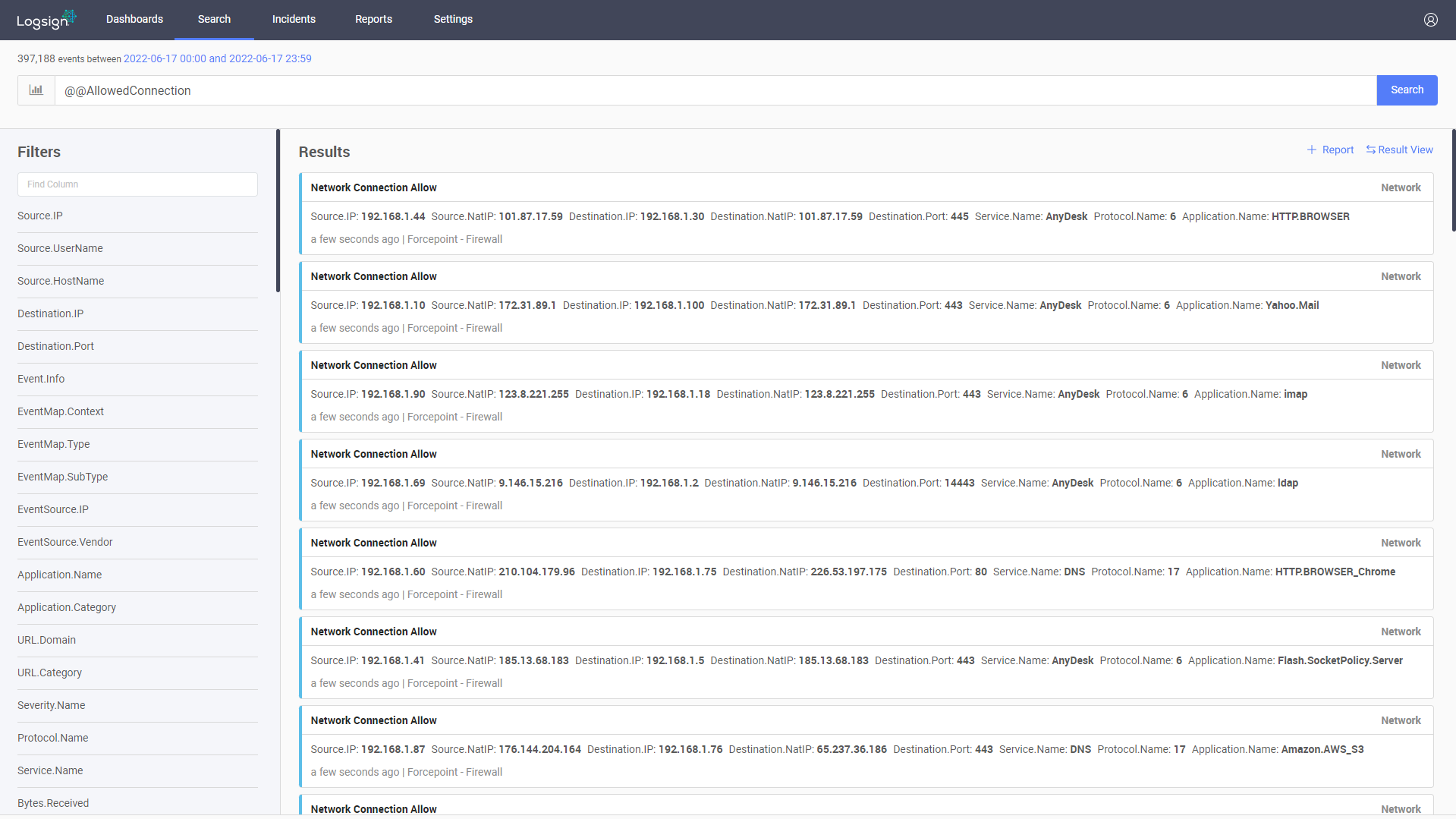
Task: Click Source.IP value 192.168.1.90
Action: [393, 394]
